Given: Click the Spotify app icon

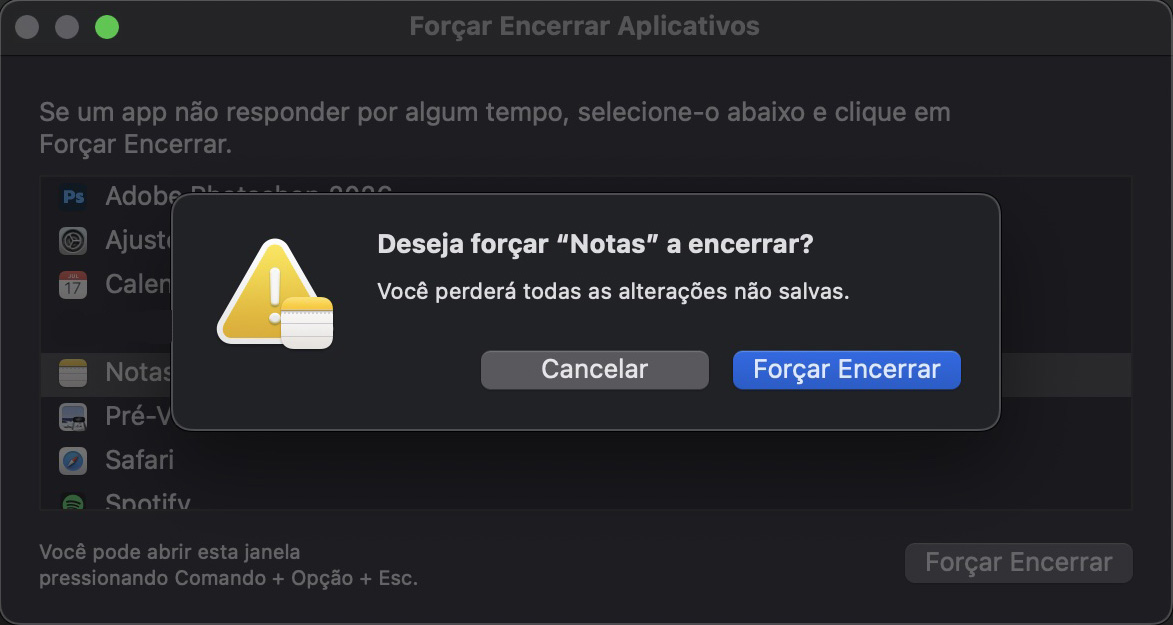Looking at the screenshot, I should (x=73, y=503).
